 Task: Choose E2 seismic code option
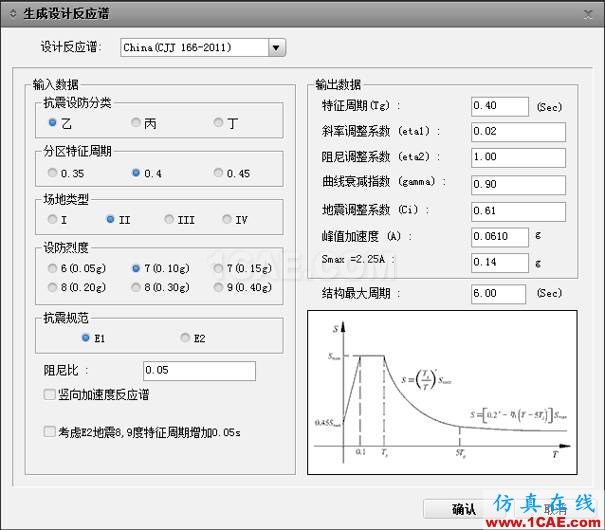(185, 338)
